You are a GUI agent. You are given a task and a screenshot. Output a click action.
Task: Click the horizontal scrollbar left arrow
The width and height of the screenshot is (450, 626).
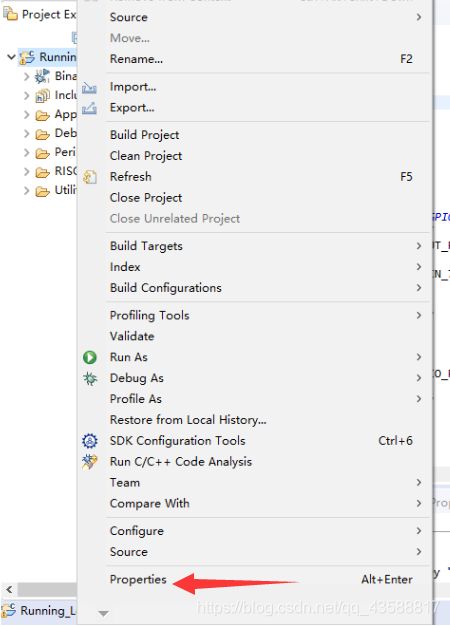(x=9, y=589)
